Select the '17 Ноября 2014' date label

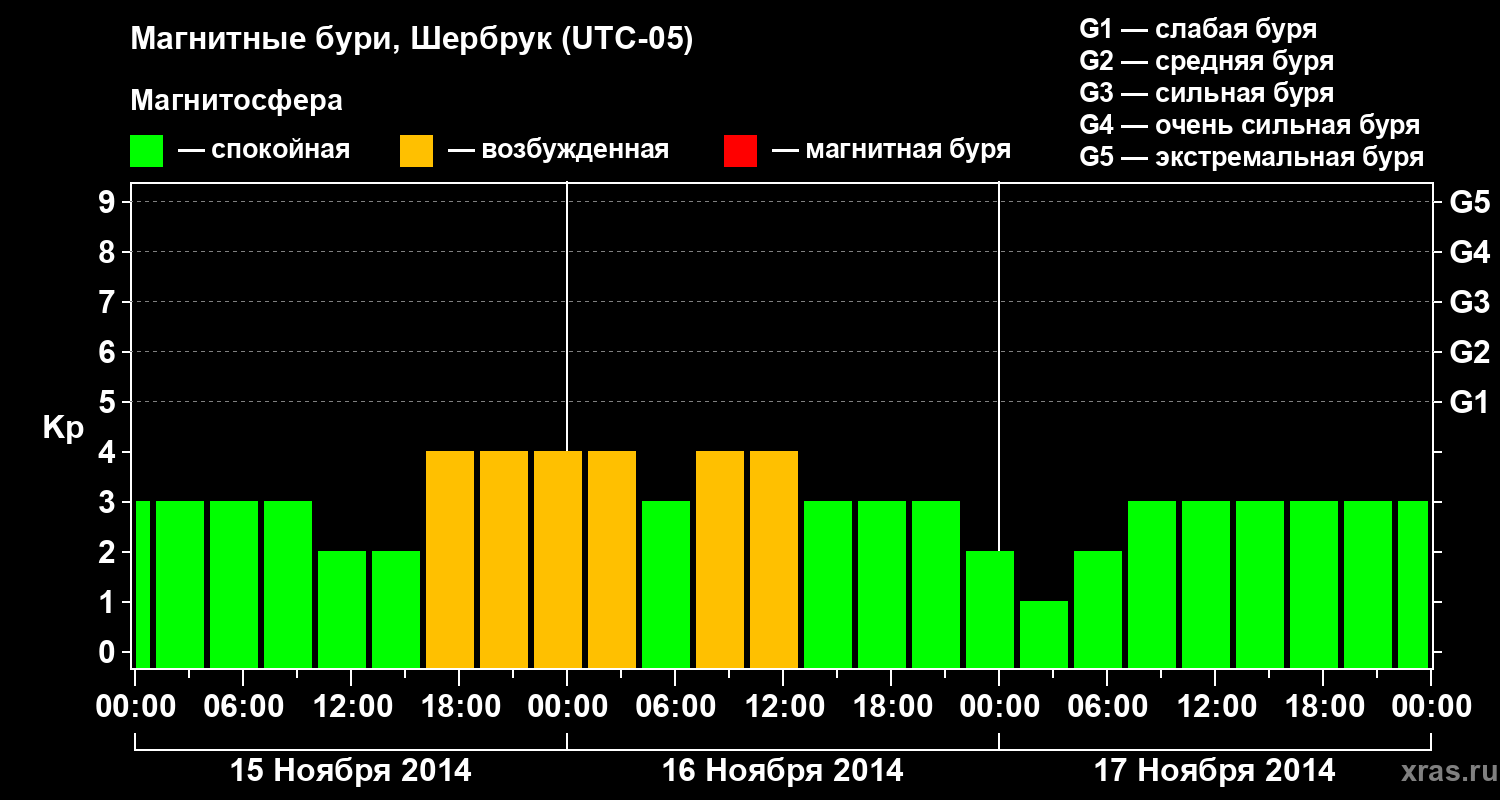coord(1215,771)
